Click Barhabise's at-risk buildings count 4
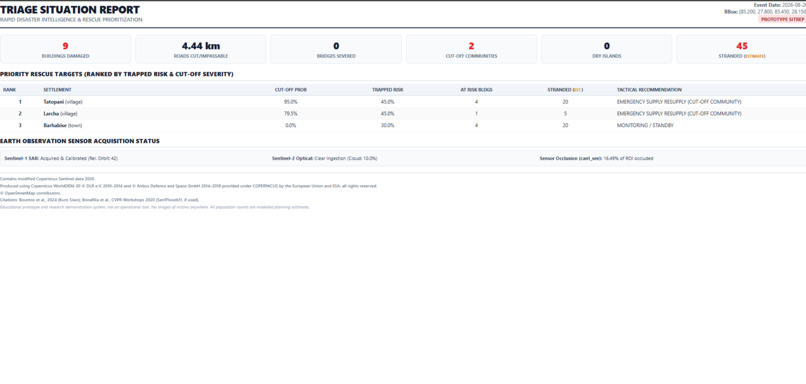The image size is (806, 384). [x=477, y=125]
